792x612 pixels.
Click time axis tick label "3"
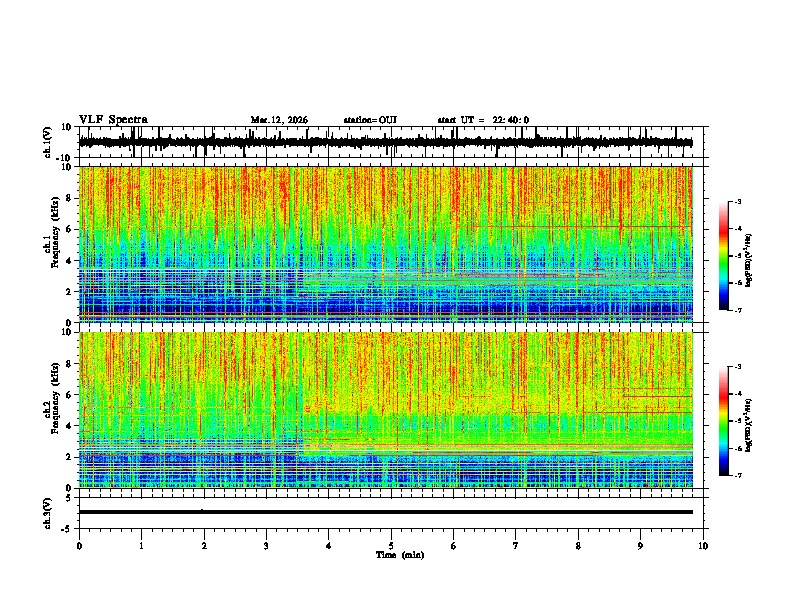click(x=266, y=546)
